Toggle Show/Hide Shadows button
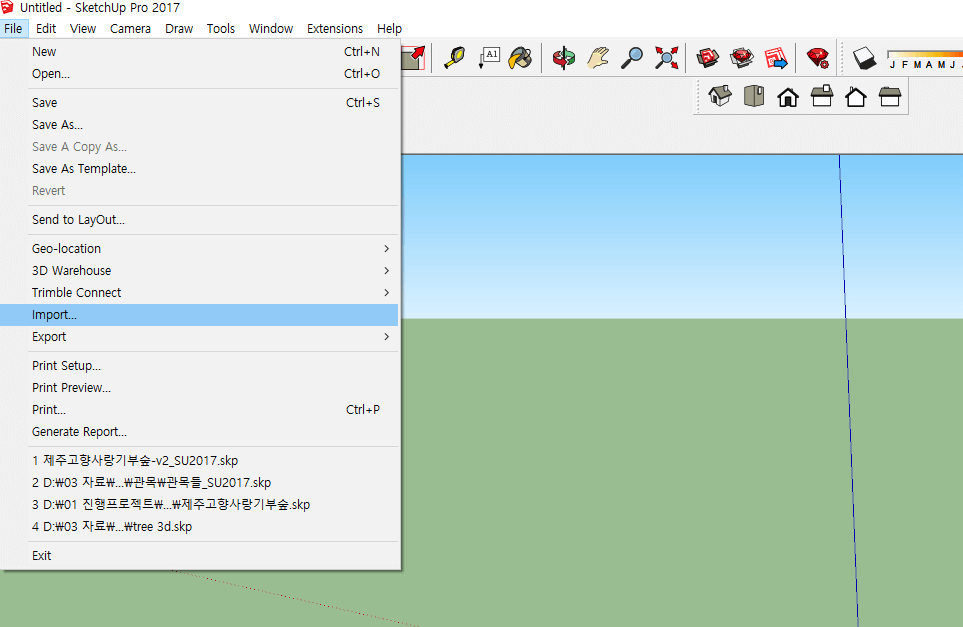 click(x=864, y=58)
